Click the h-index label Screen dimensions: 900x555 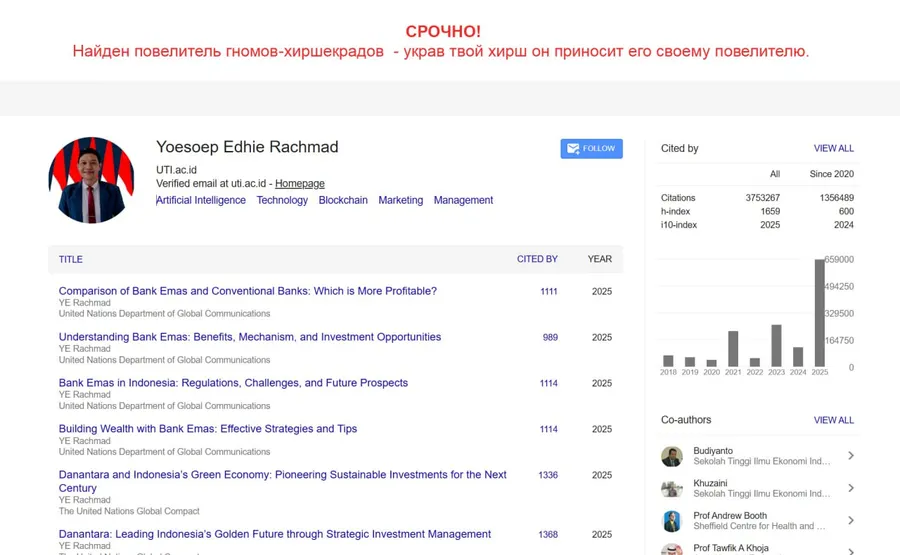coord(675,211)
